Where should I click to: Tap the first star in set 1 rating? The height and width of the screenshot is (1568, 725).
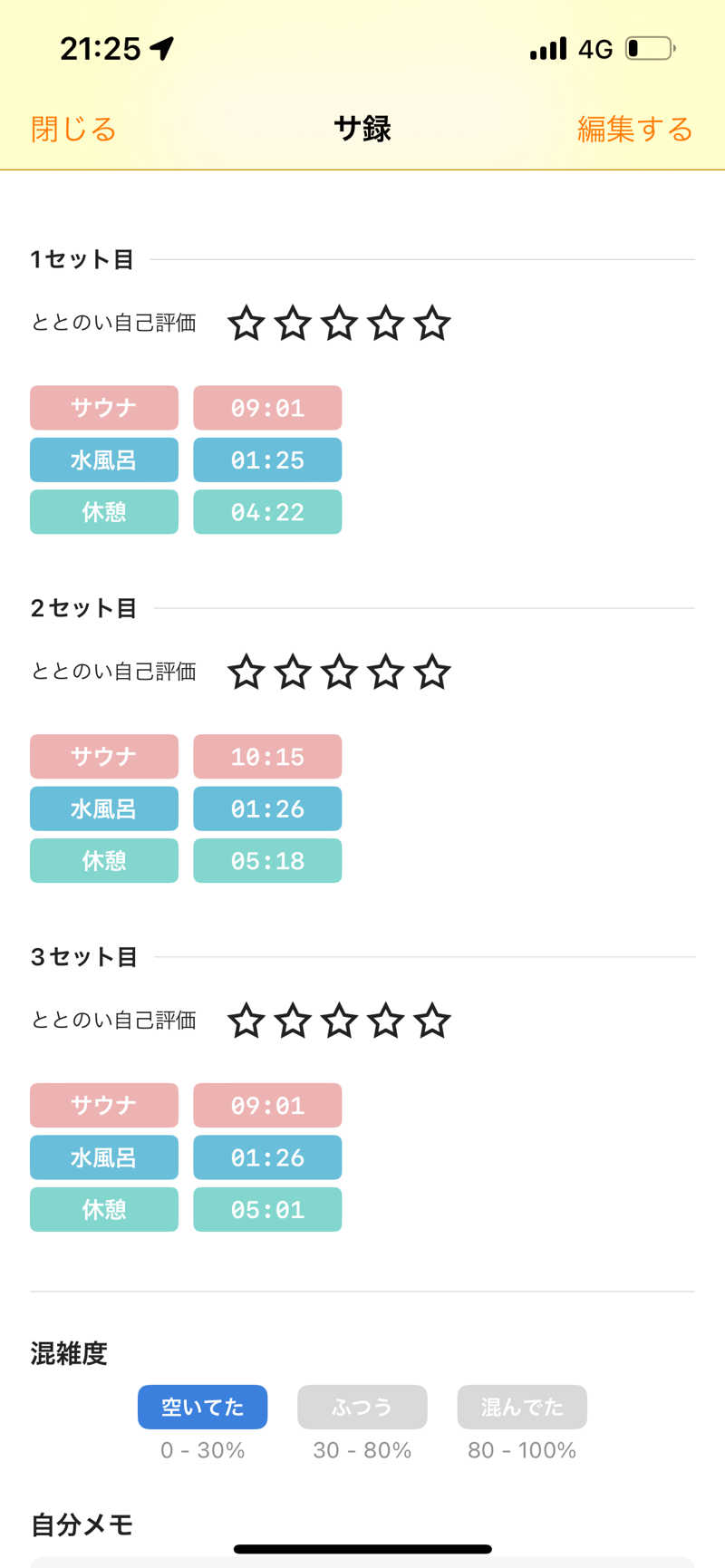246,324
